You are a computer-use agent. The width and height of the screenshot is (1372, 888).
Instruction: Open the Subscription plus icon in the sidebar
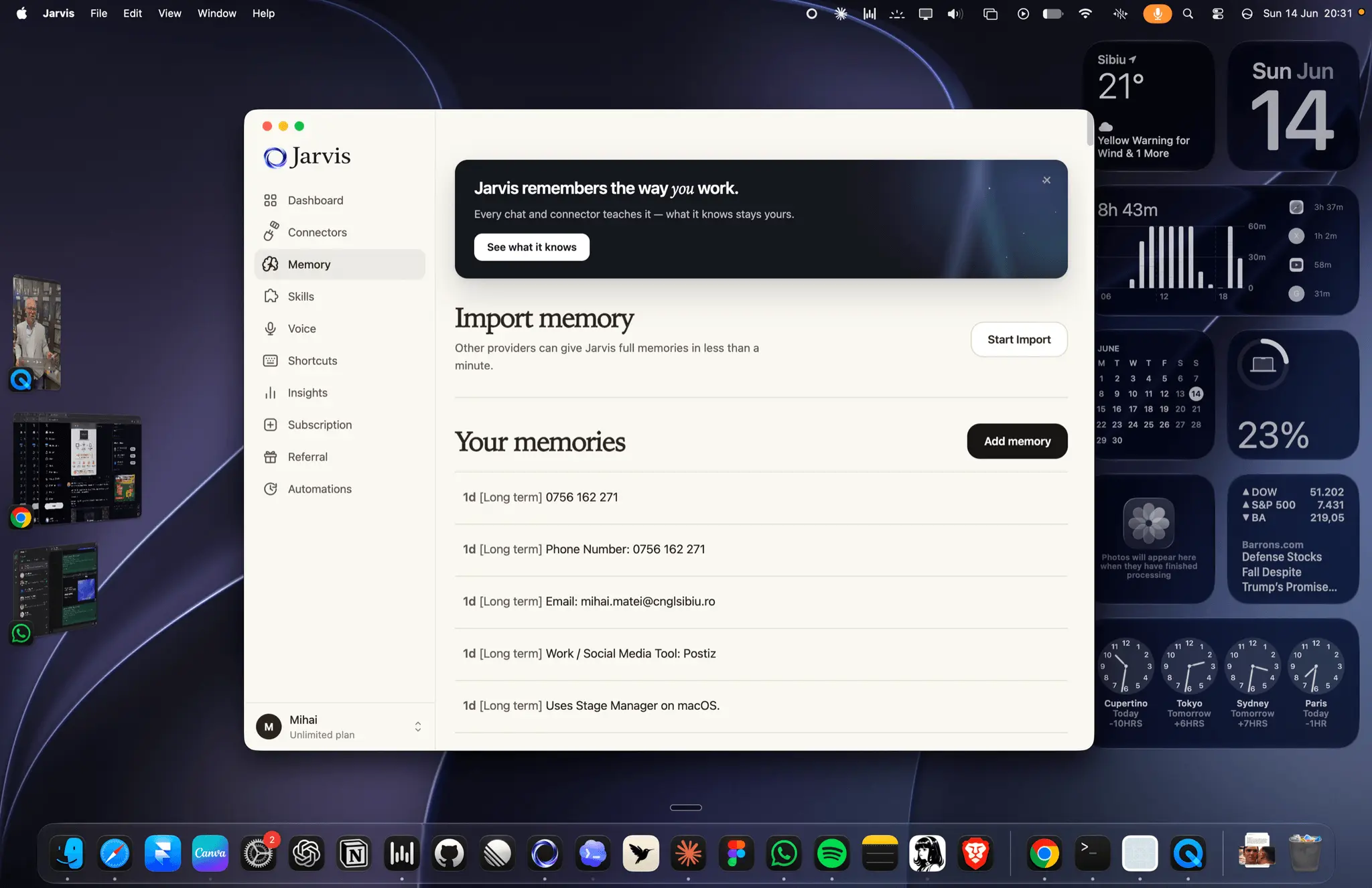click(271, 425)
